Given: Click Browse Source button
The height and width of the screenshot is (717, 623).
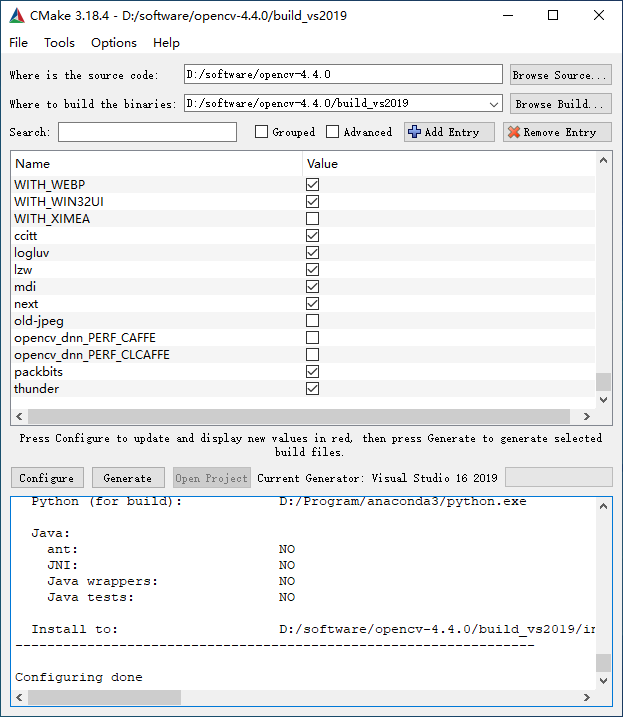Looking at the screenshot, I should (560, 75).
